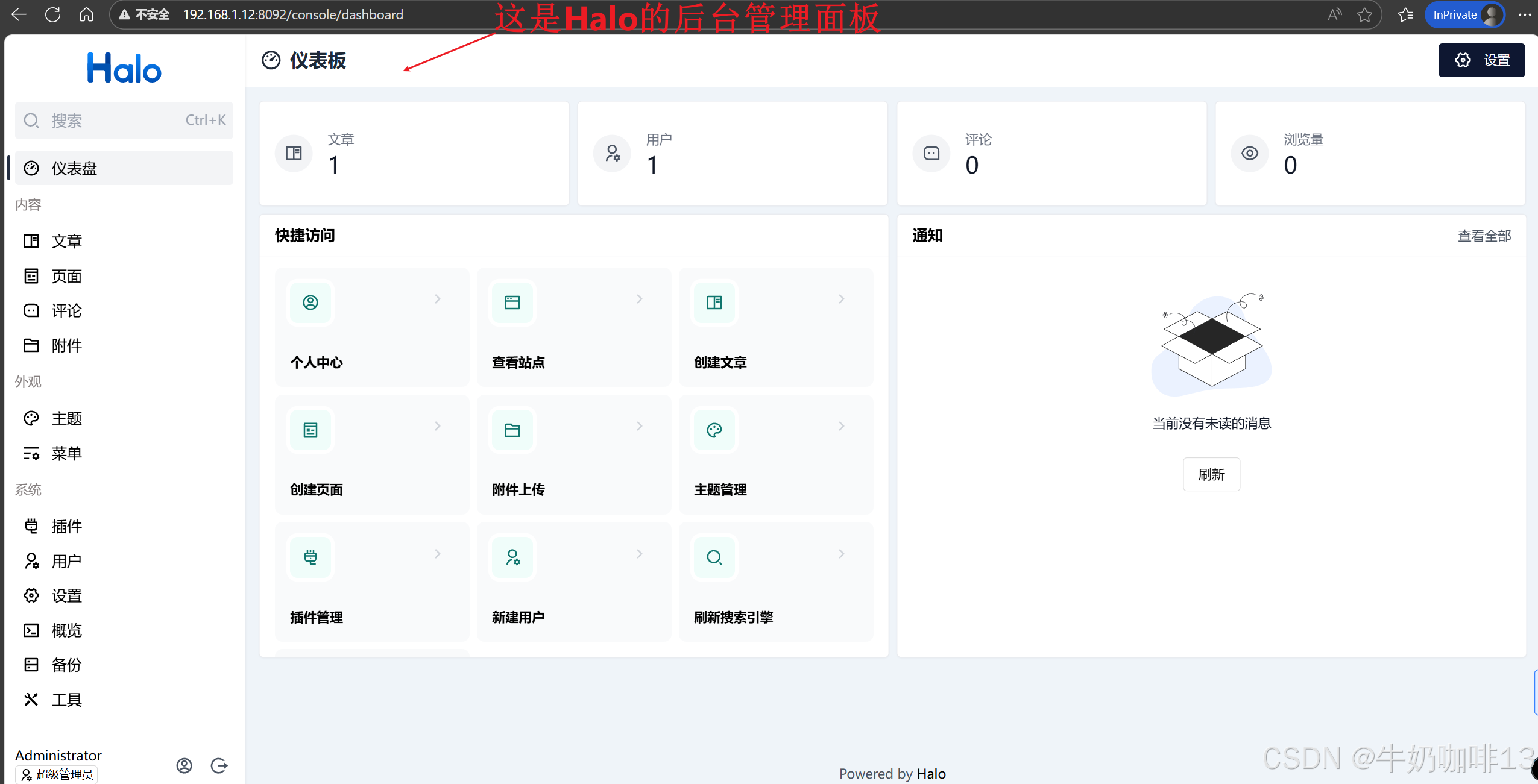The width and height of the screenshot is (1538, 784).
Task: Click the 插件管理 plug icon
Action: click(x=310, y=557)
